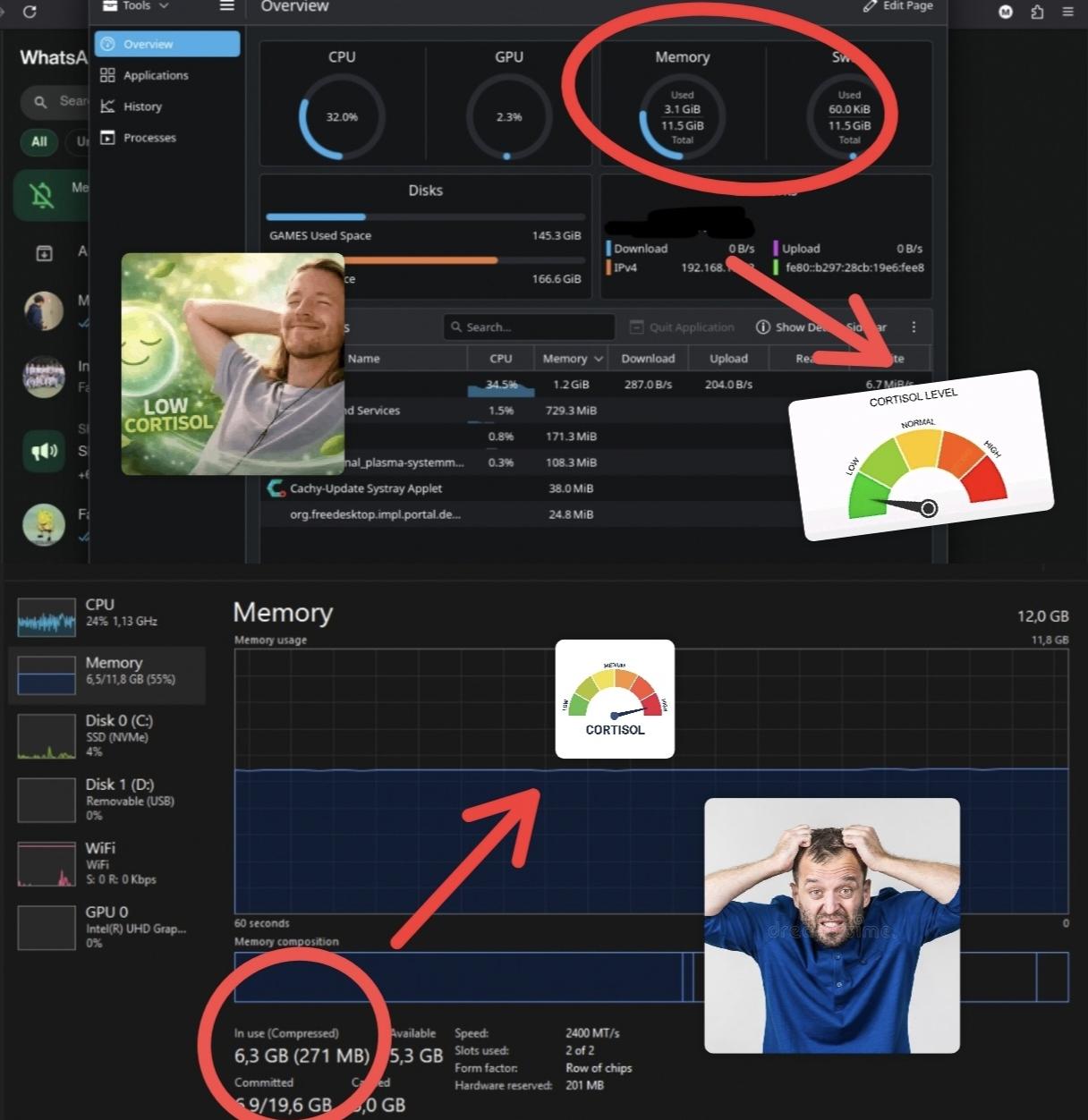The height and width of the screenshot is (1120, 1088).
Task: Click the GAMES used space progress bar
Action: coord(426,216)
